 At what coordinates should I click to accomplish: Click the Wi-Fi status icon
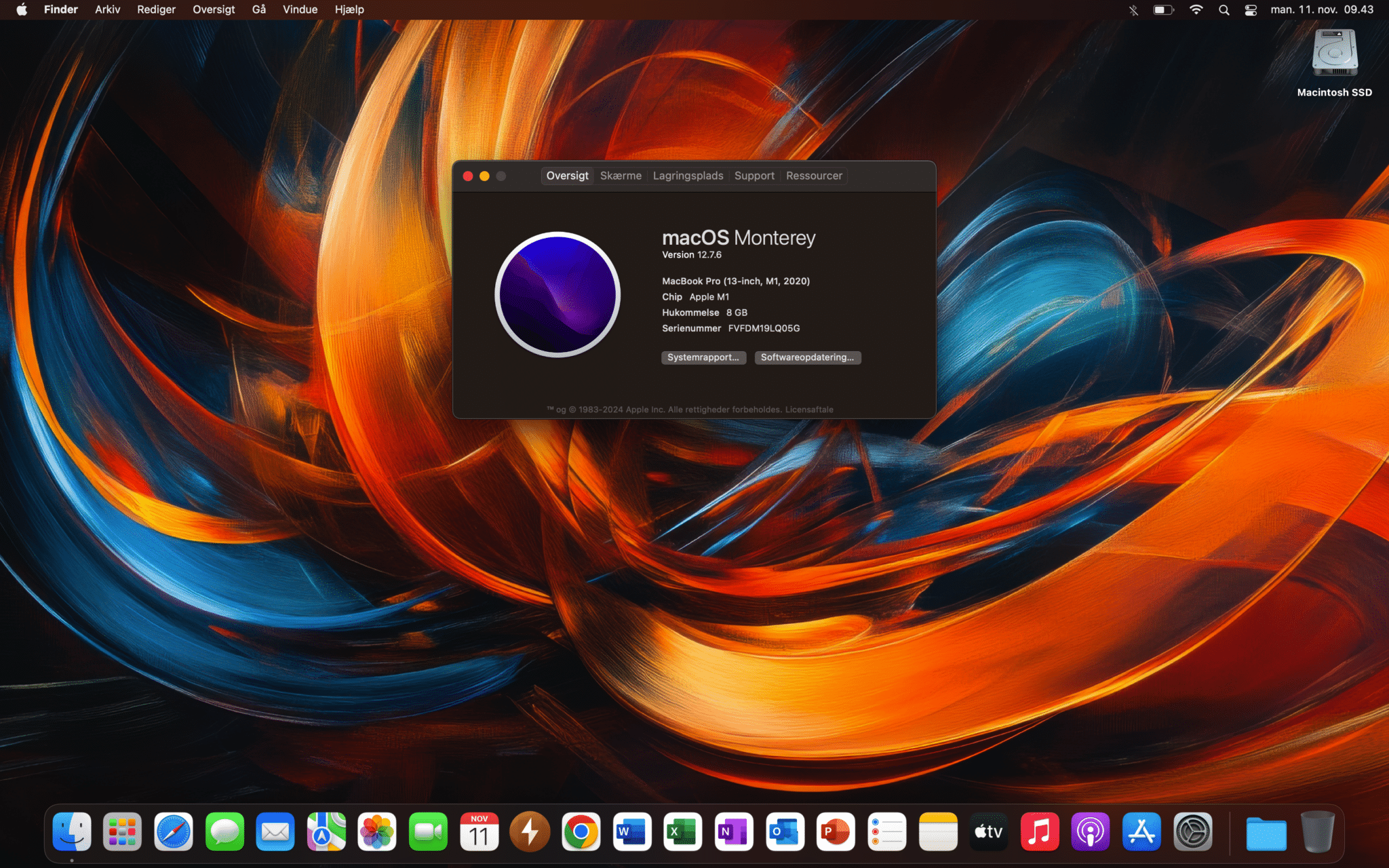1196,10
